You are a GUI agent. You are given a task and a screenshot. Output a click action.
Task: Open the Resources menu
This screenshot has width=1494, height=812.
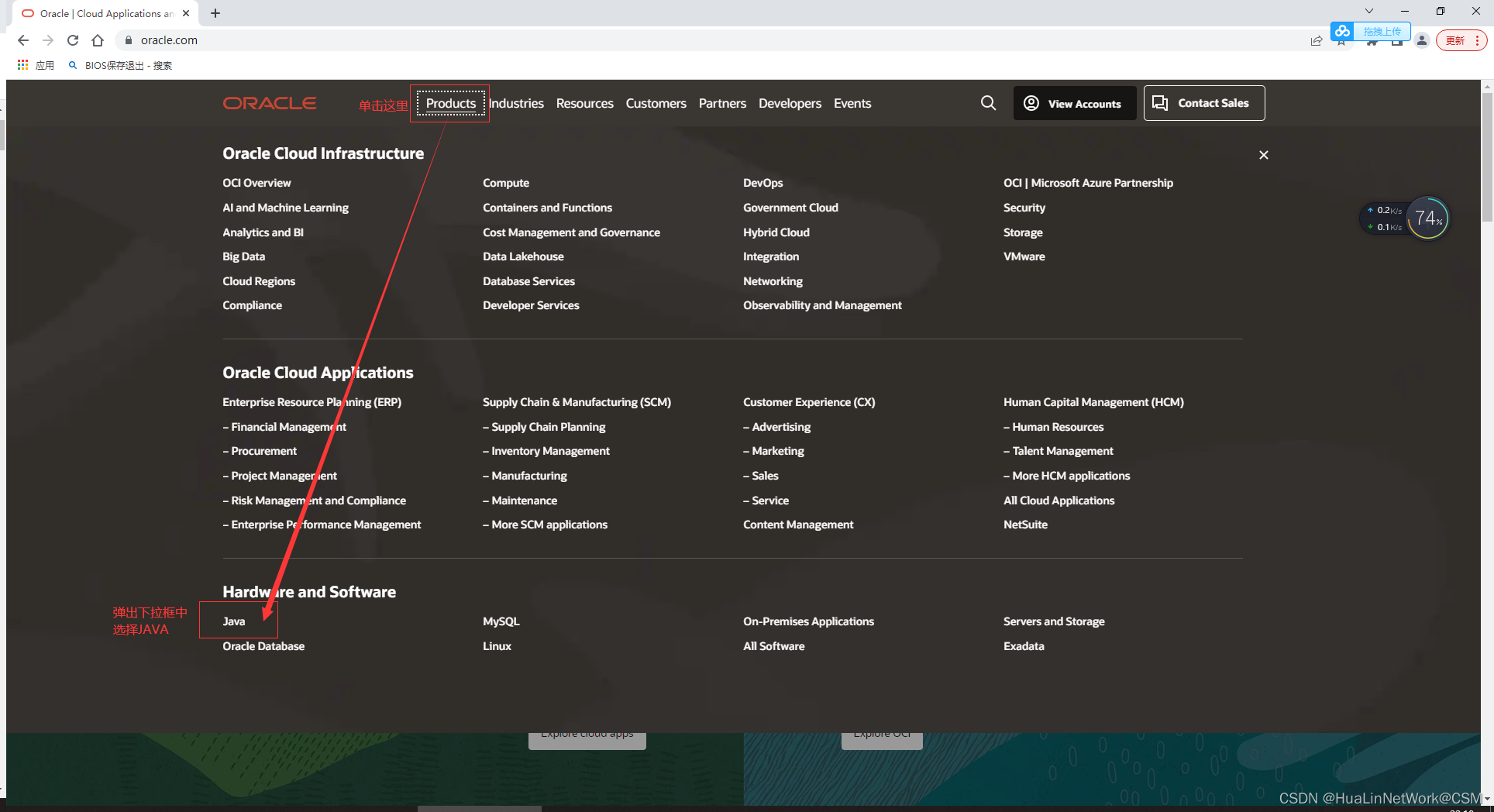point(584,103)
